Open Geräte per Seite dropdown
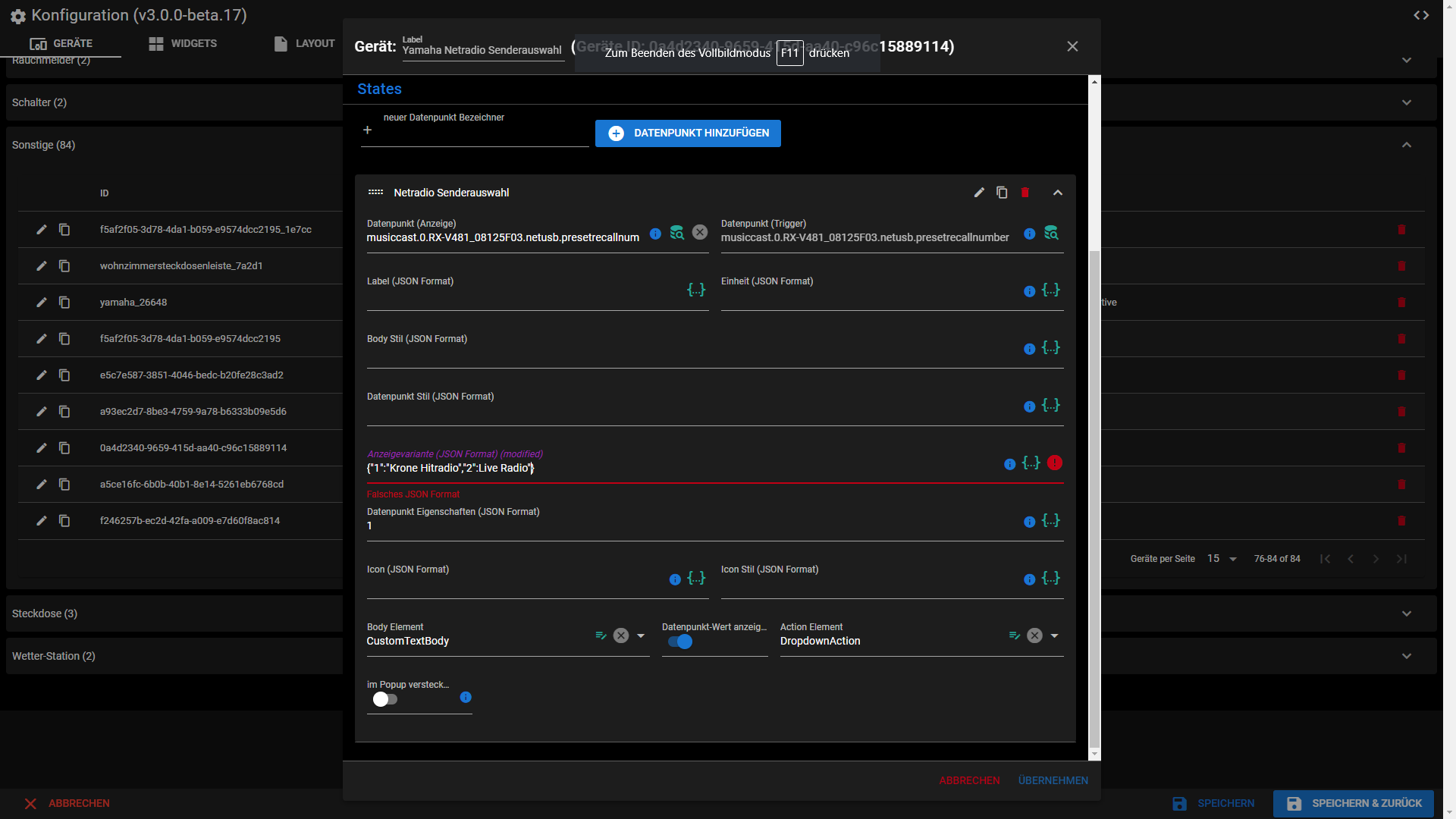Screen dimensions: 1456x819 (1222, 559)
